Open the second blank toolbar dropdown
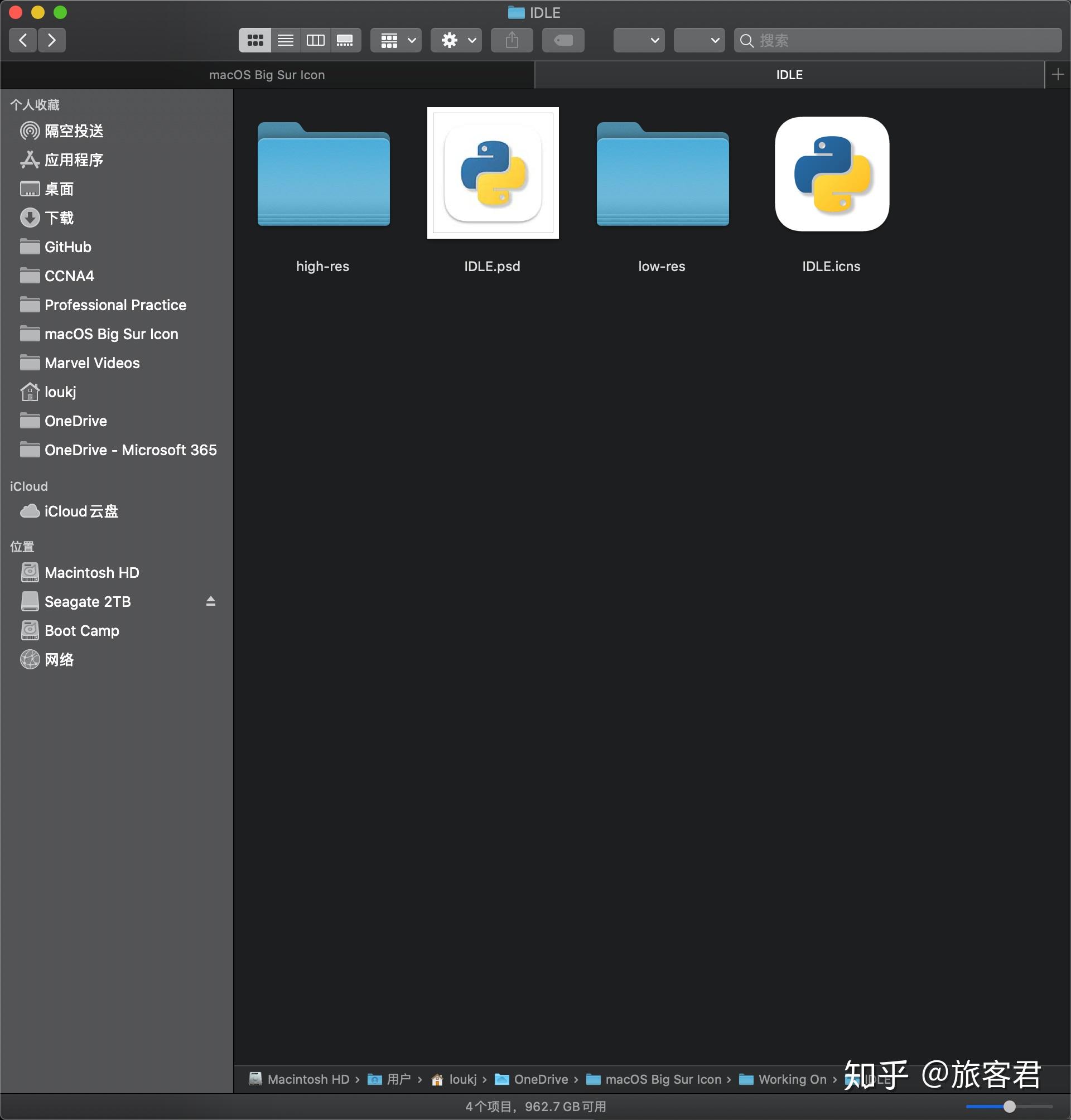 (x=699, y=40)
